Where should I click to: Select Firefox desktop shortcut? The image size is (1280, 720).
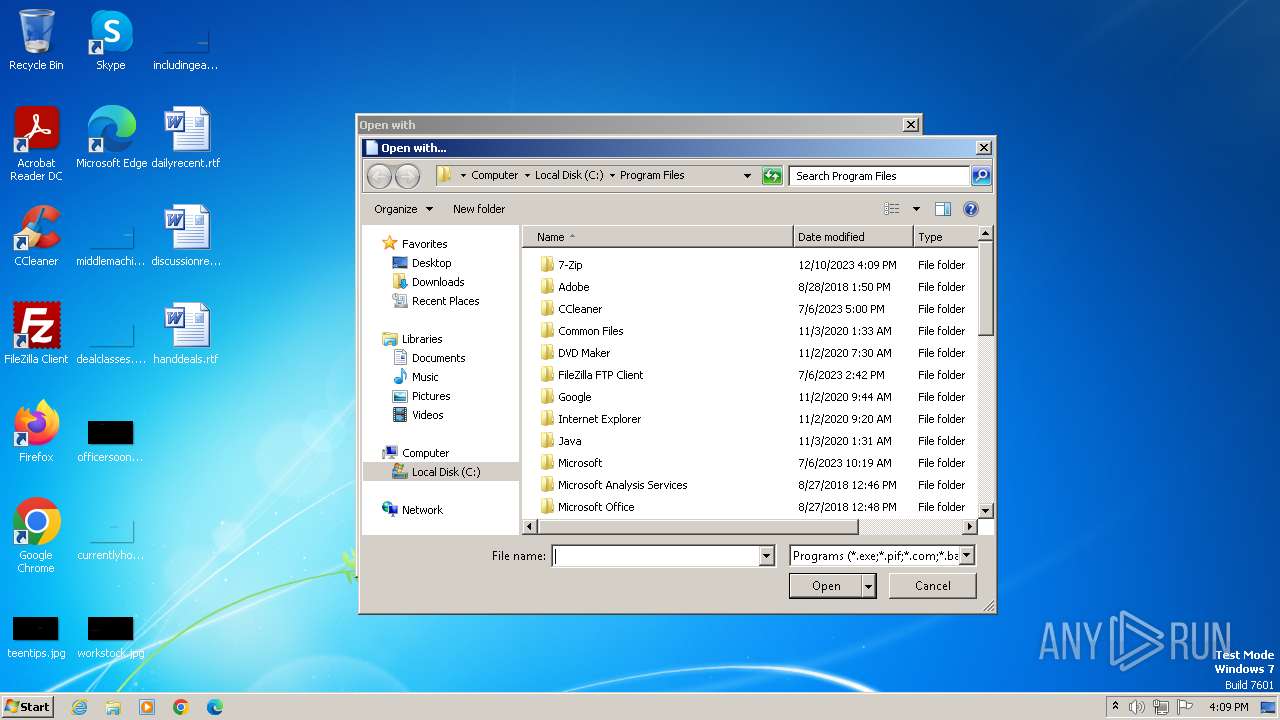tap(36, 432)
